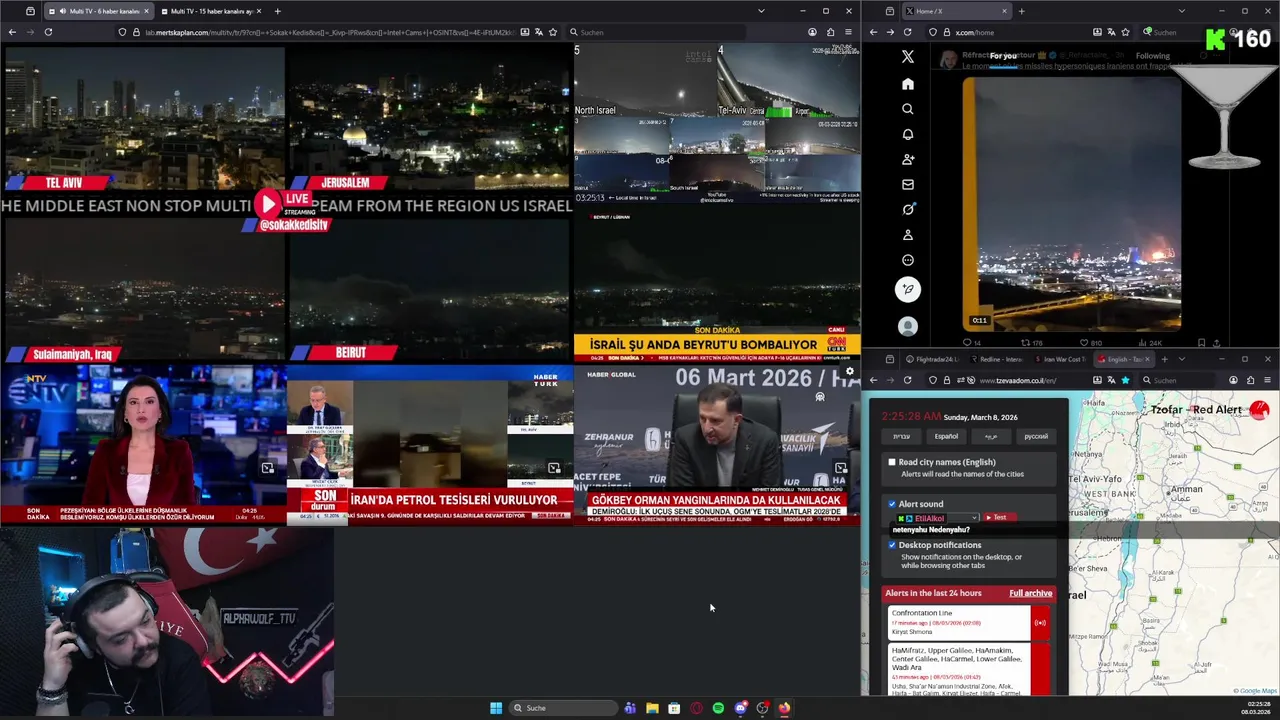Select the 'Following' tab on X

pos(1152,56)
